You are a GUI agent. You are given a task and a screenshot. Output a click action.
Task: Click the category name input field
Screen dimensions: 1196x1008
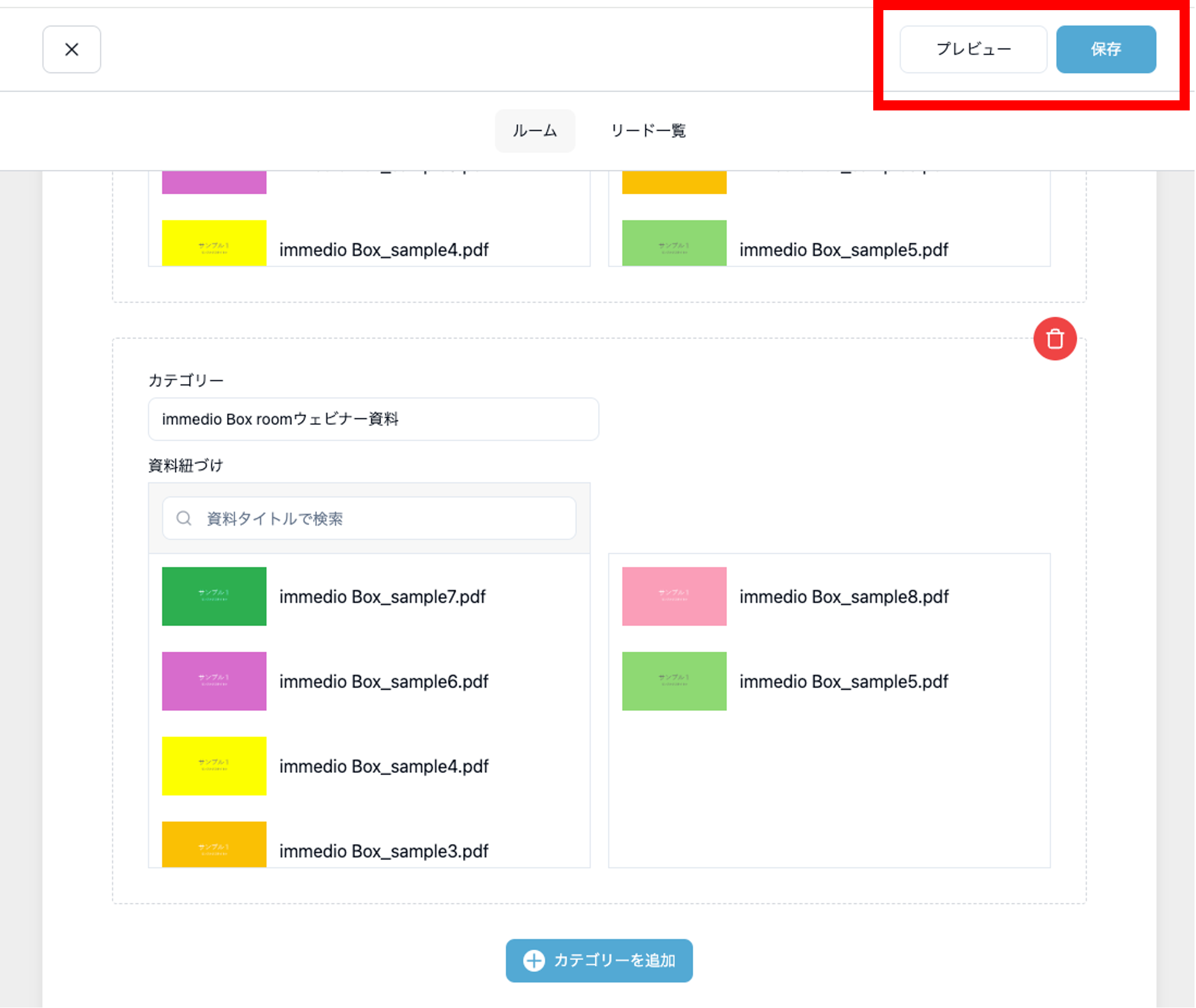click(x=373, y=419)
